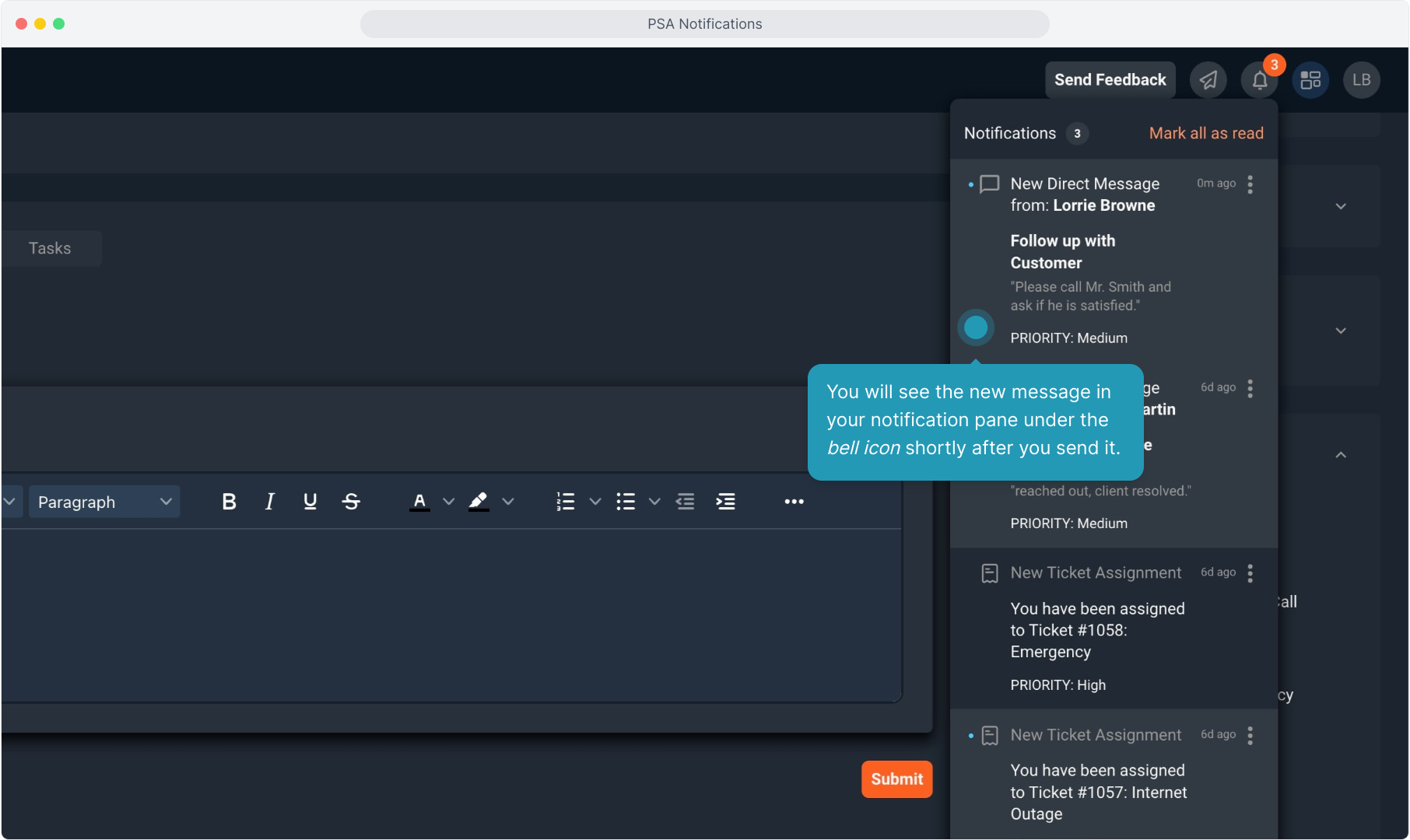Open options menu for Lorrie Browne message

pyautogui.click(x=1250, y=184)
